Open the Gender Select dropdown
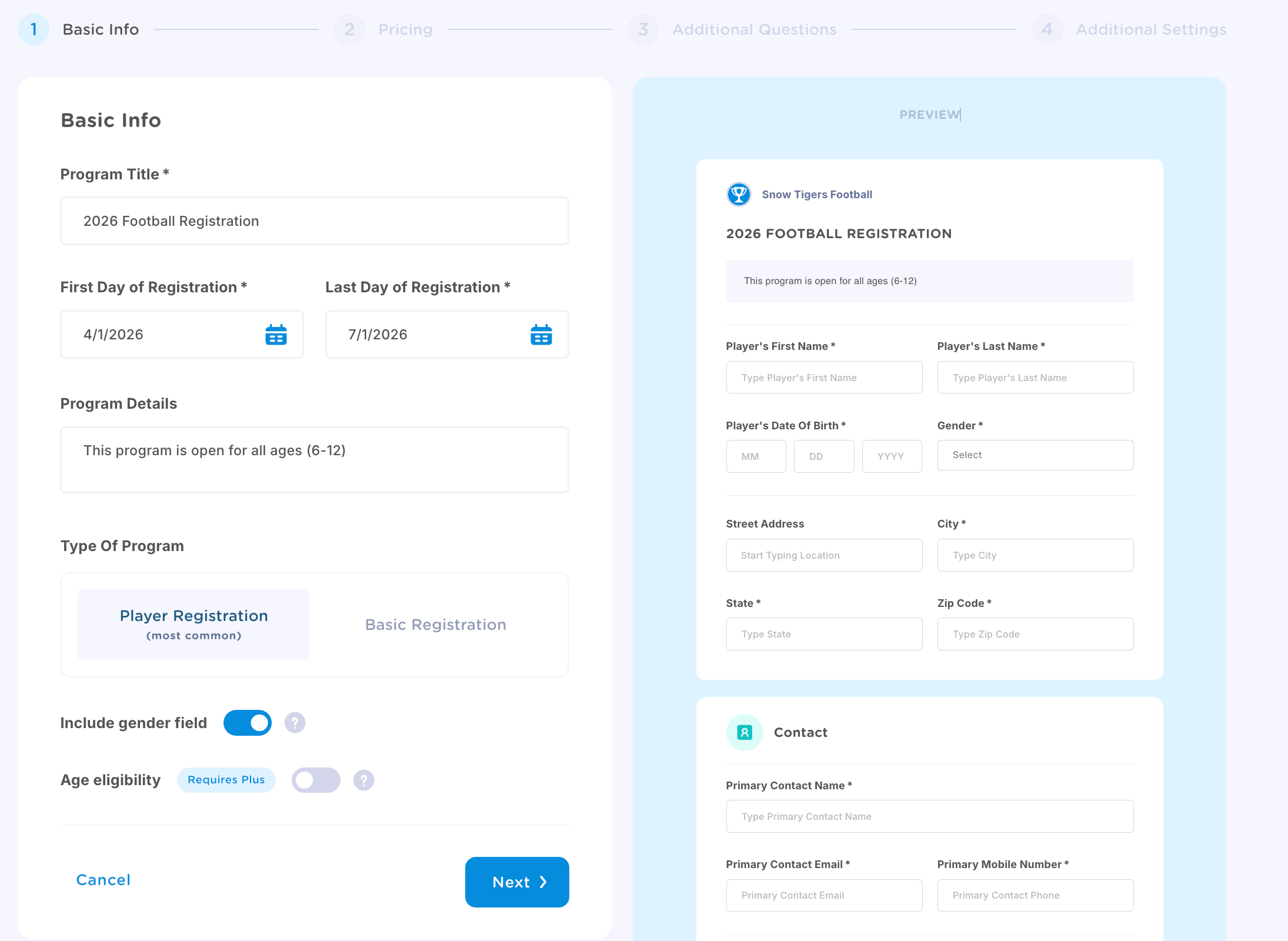 pyautogui.click(x=1035, y=455)
